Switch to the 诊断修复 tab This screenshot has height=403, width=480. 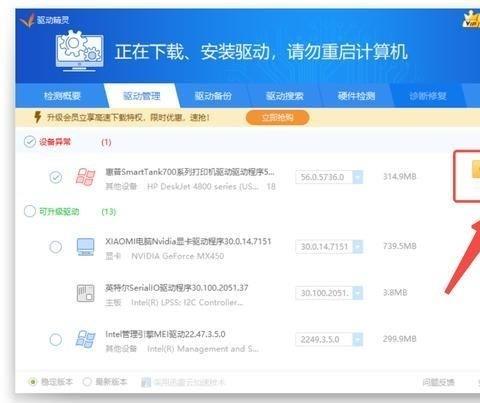click(x=428, y=96)
